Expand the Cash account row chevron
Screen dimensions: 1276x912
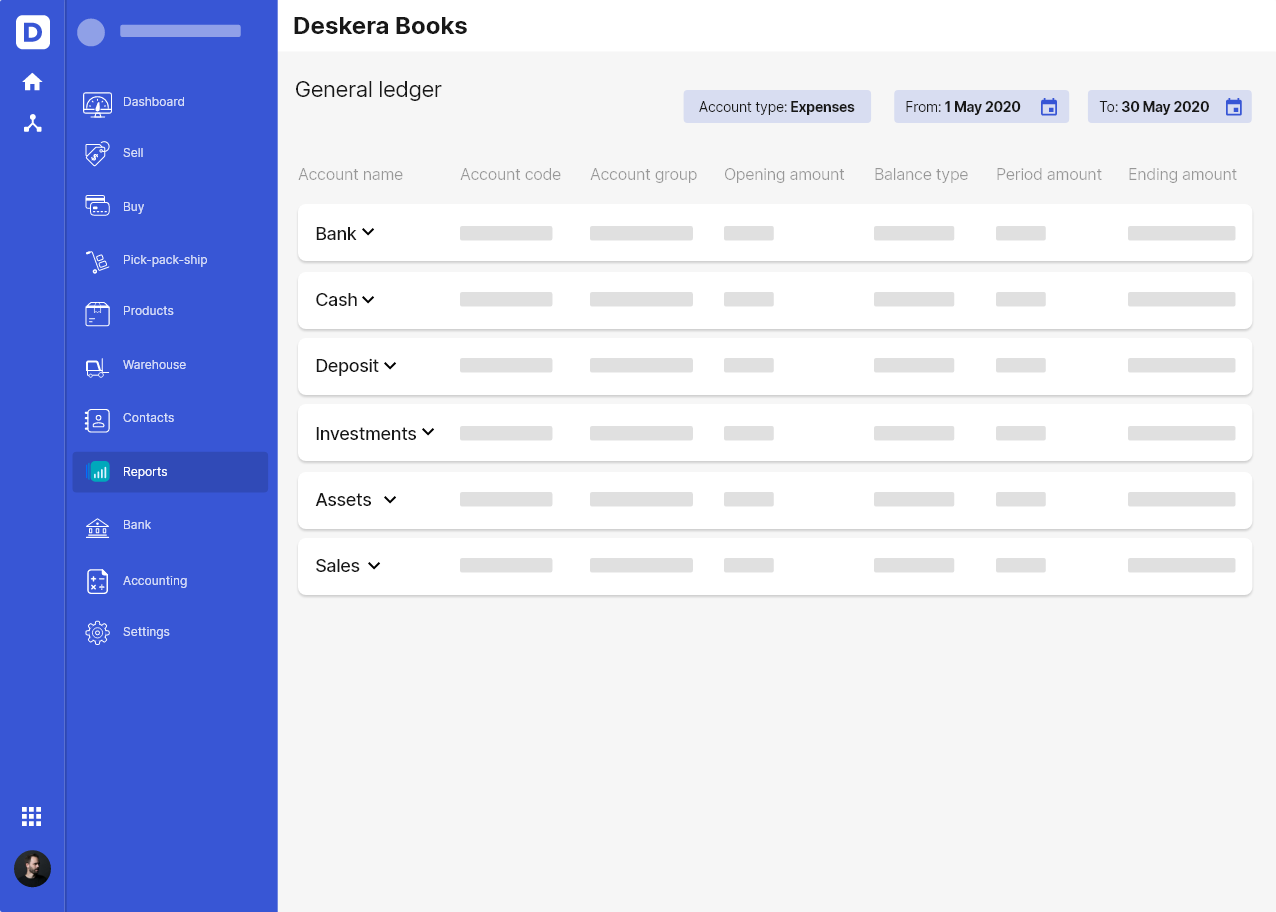[368, 299]
